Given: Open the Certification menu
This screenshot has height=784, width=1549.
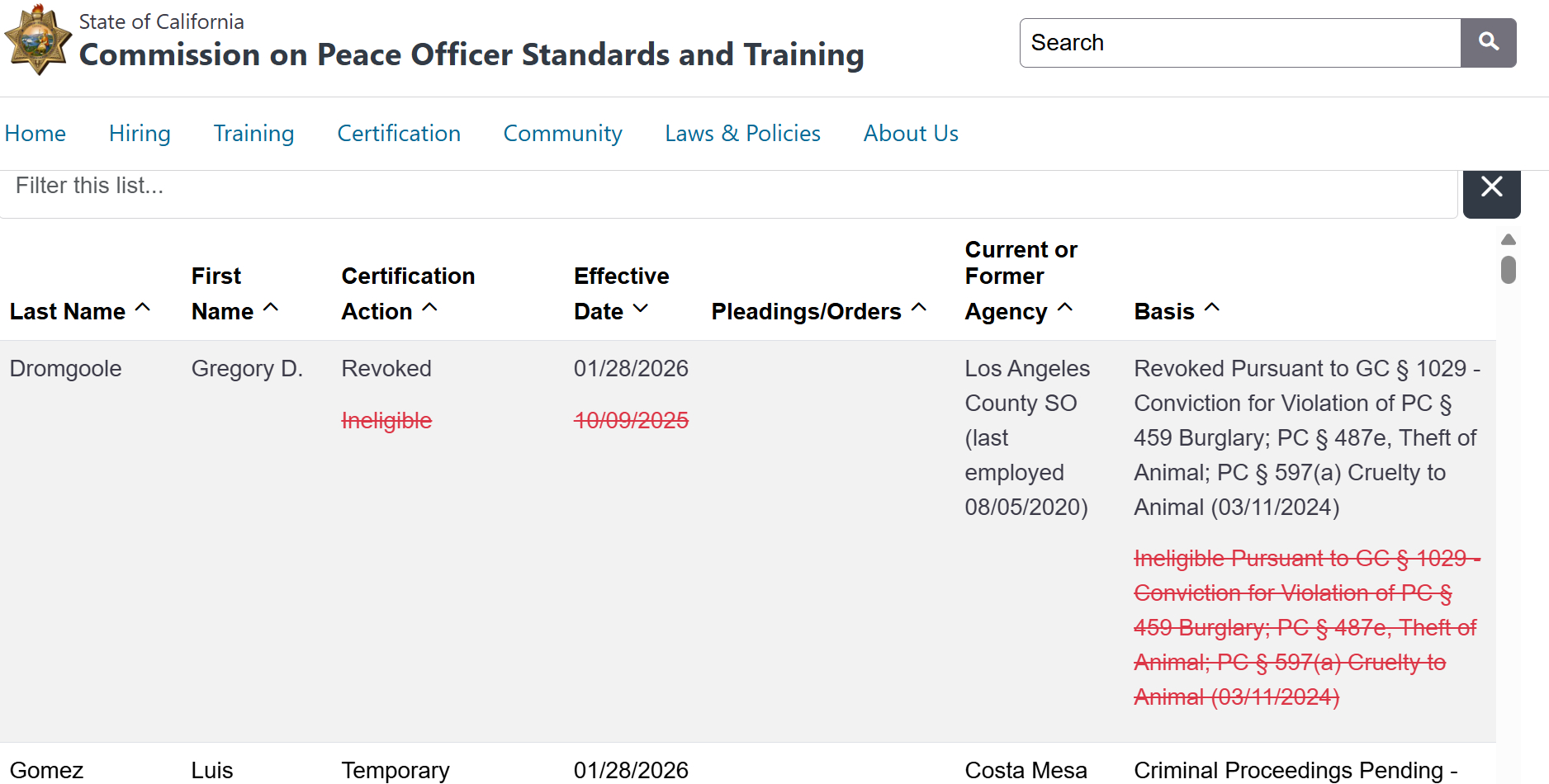Looking at the screenshot, I should point(399,134).
